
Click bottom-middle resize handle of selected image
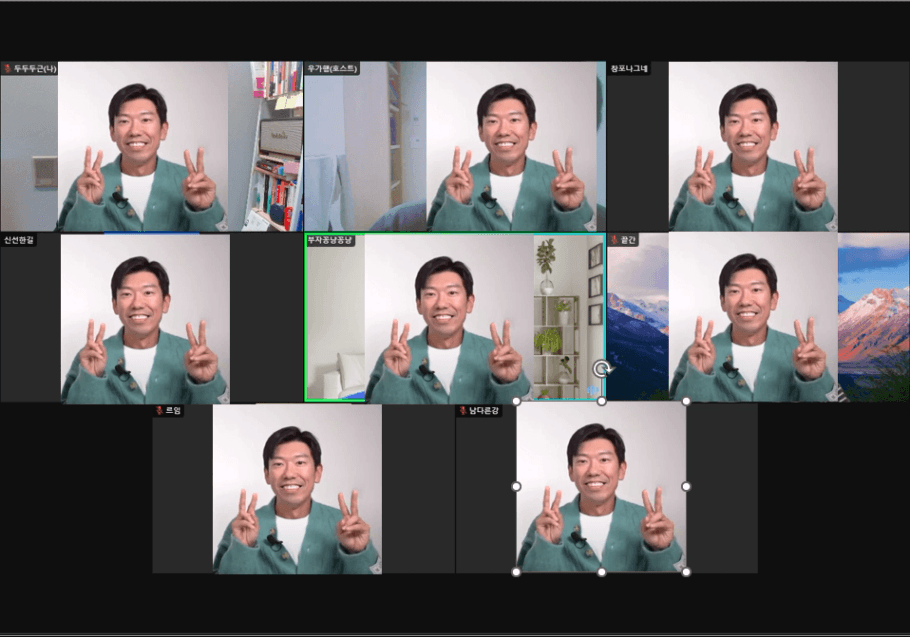pos(601,572)
